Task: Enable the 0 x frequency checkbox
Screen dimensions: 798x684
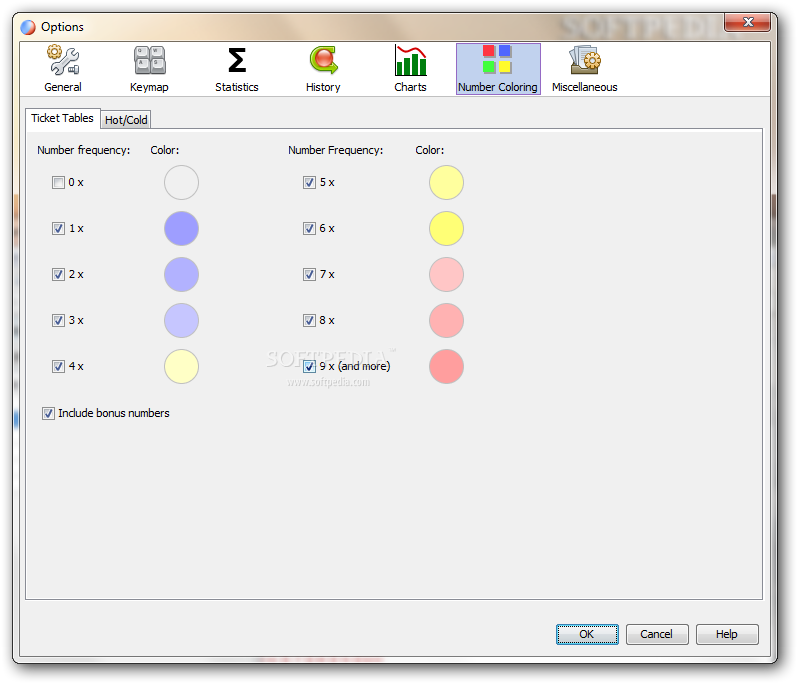Action: pyautogui.click(x=59, y=182)
